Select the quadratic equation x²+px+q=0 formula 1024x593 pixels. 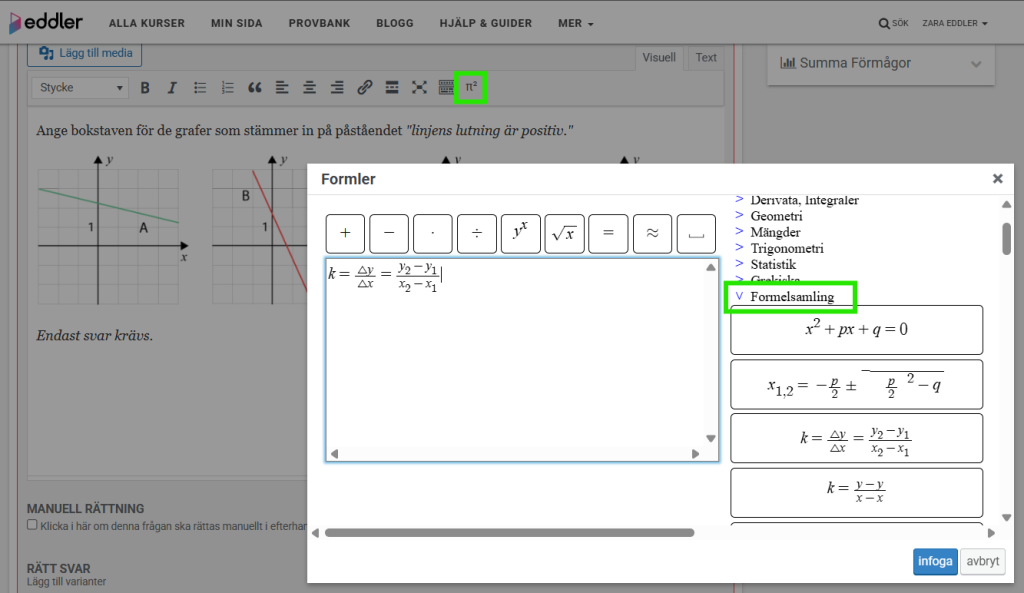tap(856, 330)
